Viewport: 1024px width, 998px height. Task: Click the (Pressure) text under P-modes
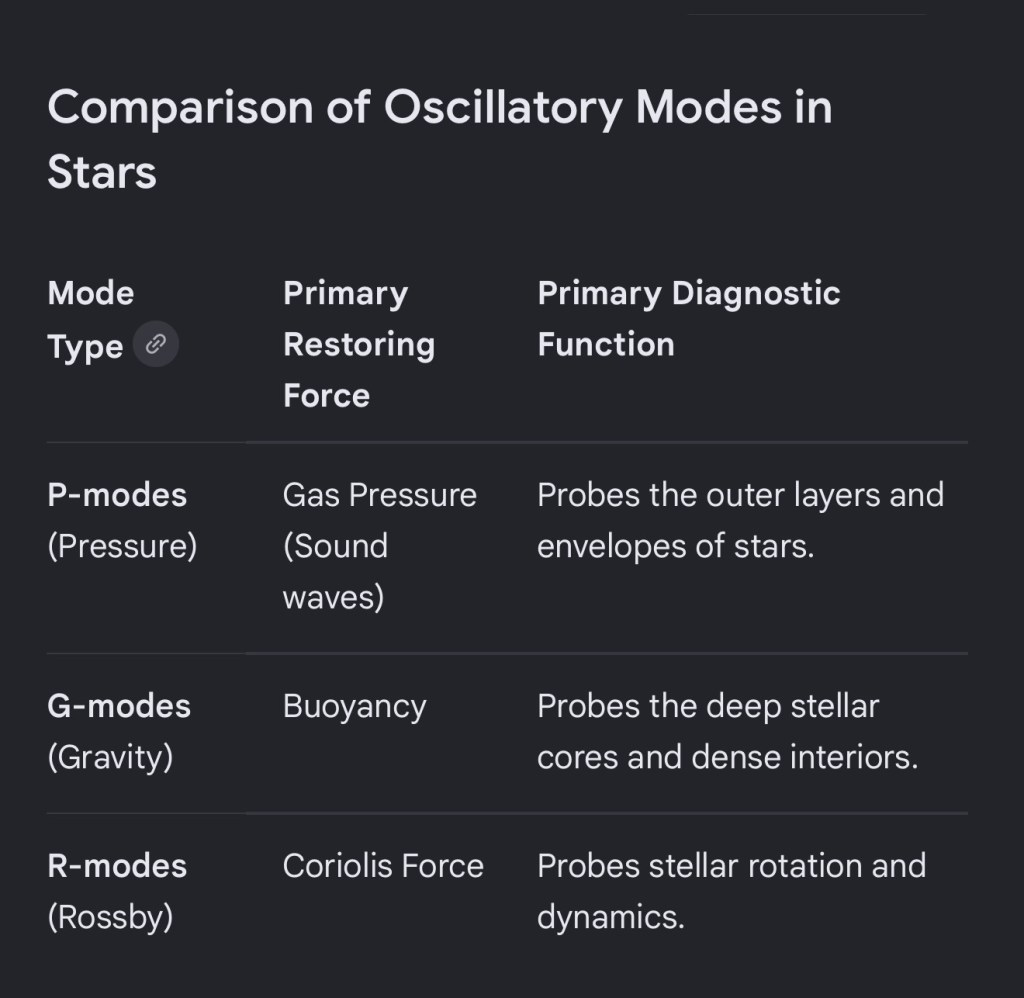(122, 546)
